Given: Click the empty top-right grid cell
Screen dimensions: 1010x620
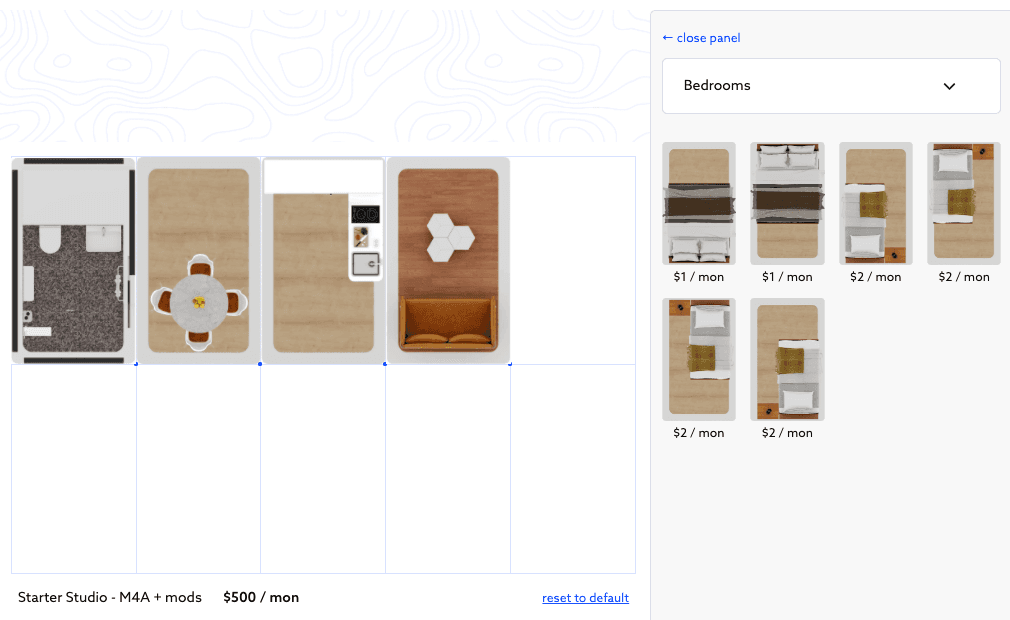Looking at the screenshot, I should tap(573, 260).
